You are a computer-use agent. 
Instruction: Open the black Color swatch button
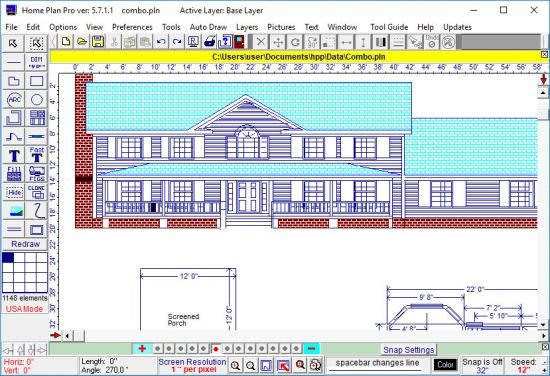coord(445,365)
